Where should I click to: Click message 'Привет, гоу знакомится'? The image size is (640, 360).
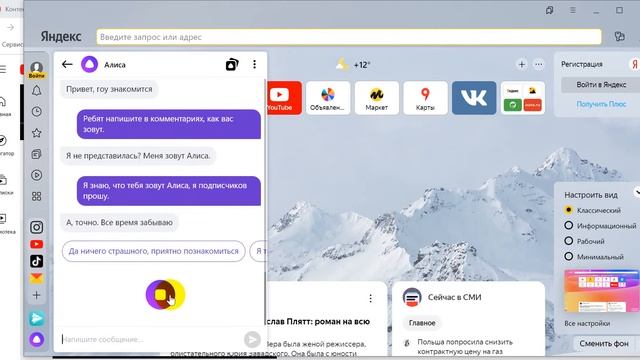(x=109, y=89)
